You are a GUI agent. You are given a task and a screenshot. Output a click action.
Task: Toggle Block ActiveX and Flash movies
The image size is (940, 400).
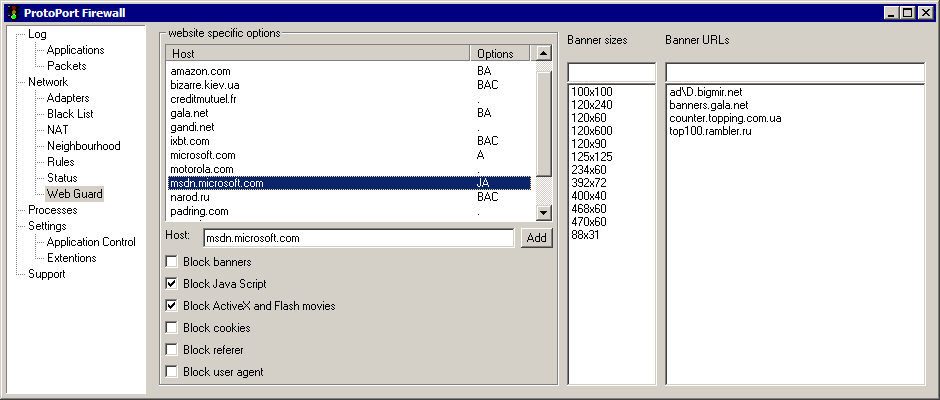pos(172,306)
